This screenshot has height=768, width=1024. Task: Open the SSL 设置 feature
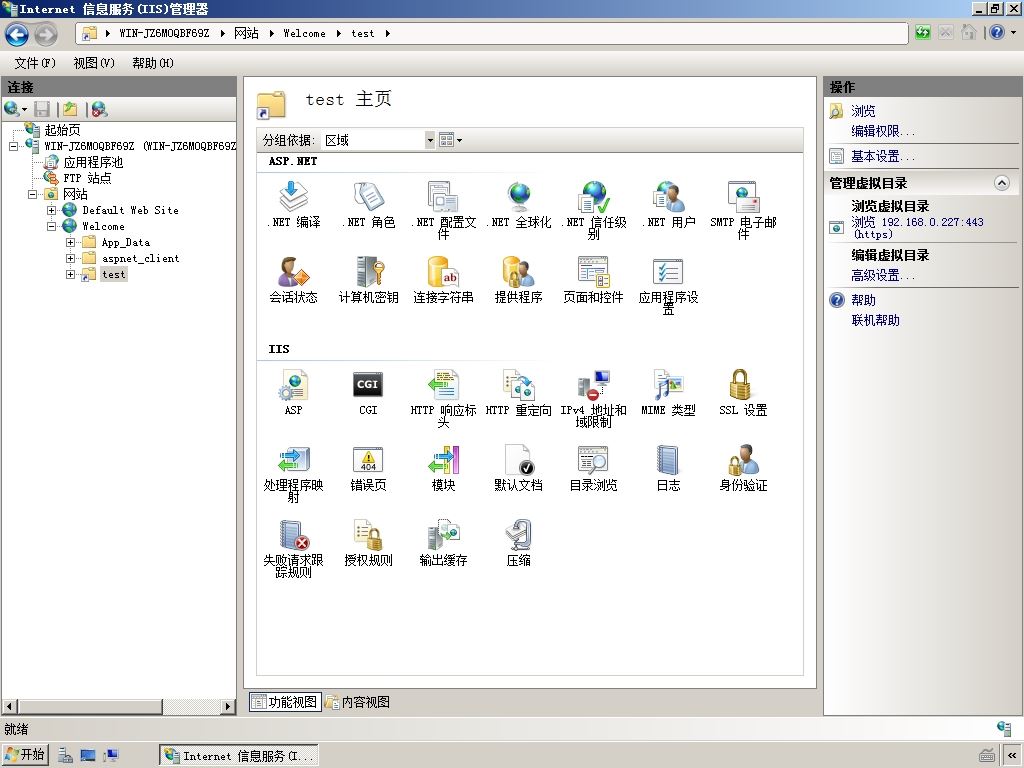click(x=743, y=392)
